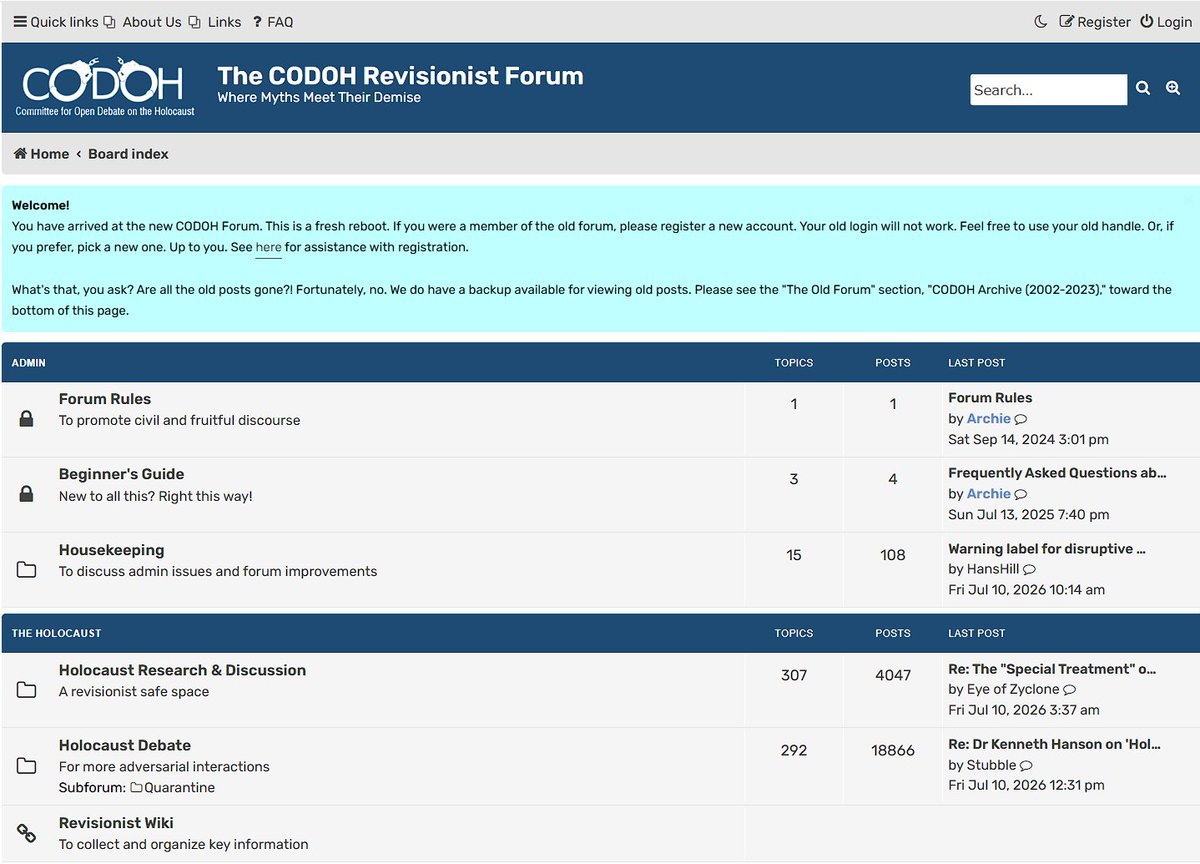Open the Holocaust Research & Discussion forum
The image size is (1200, 864).
click(x=182, y=670)
